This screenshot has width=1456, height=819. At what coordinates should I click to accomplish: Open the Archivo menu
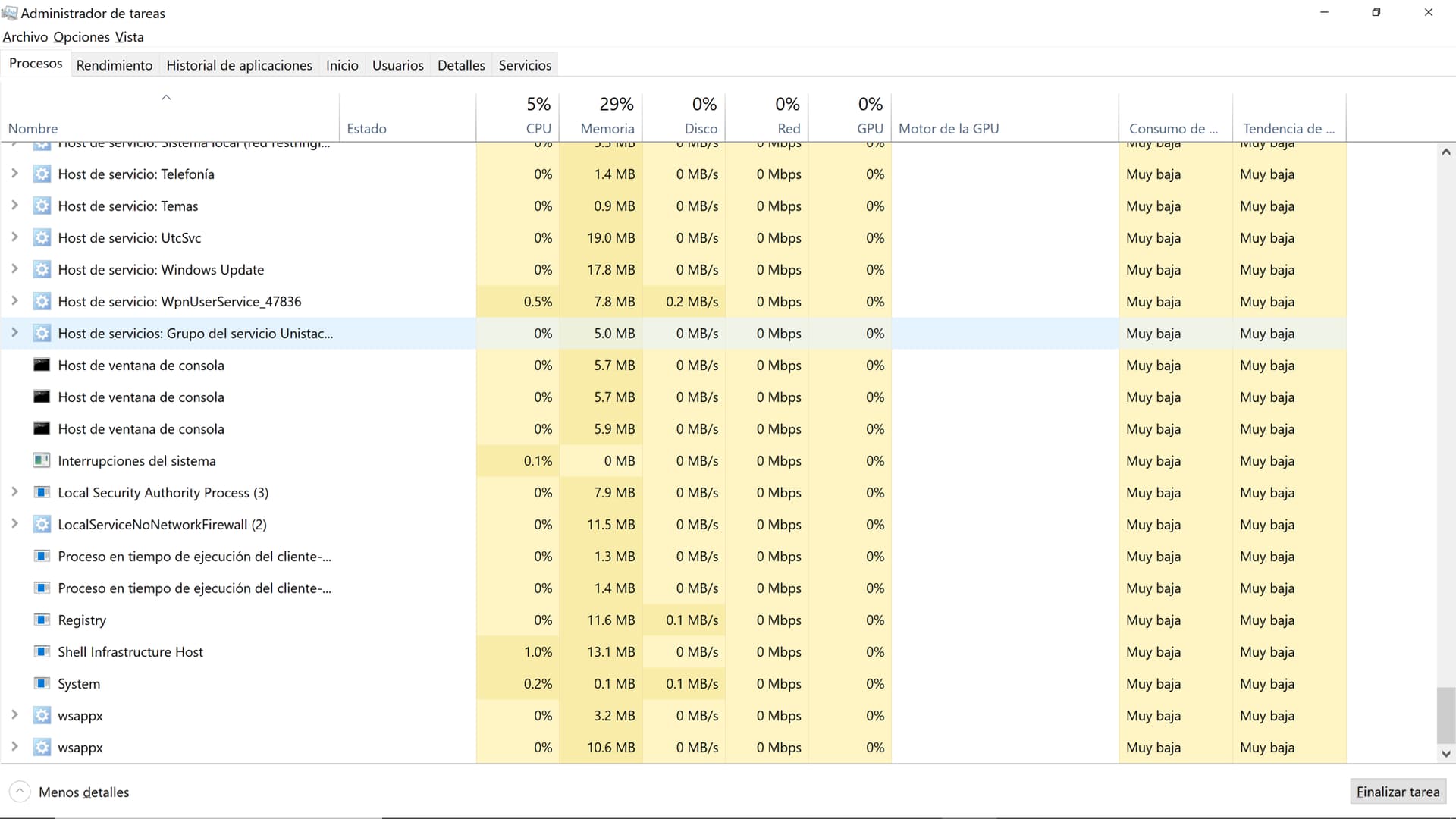click(x=25, y=37)
